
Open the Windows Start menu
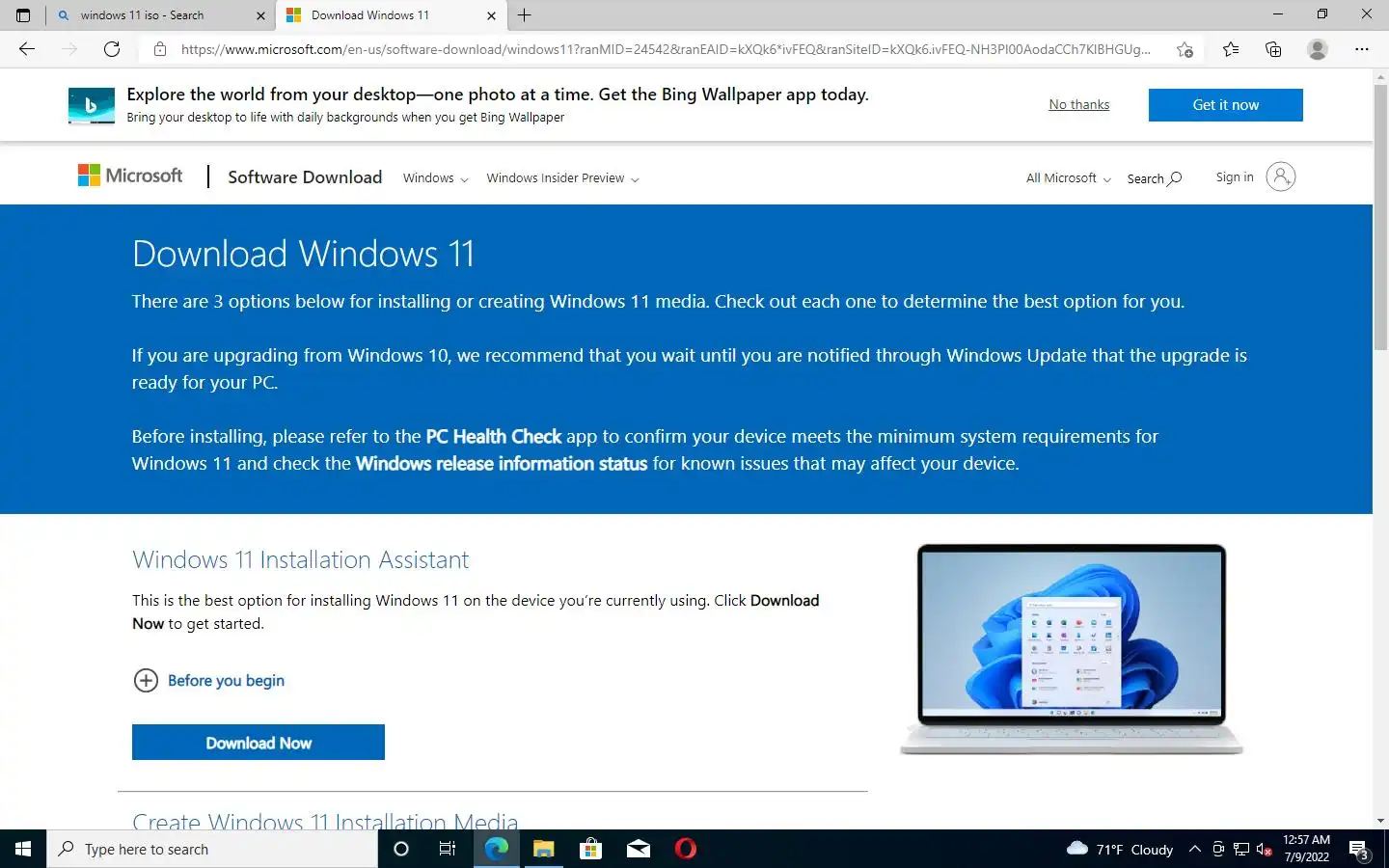(x=23, y=849)
